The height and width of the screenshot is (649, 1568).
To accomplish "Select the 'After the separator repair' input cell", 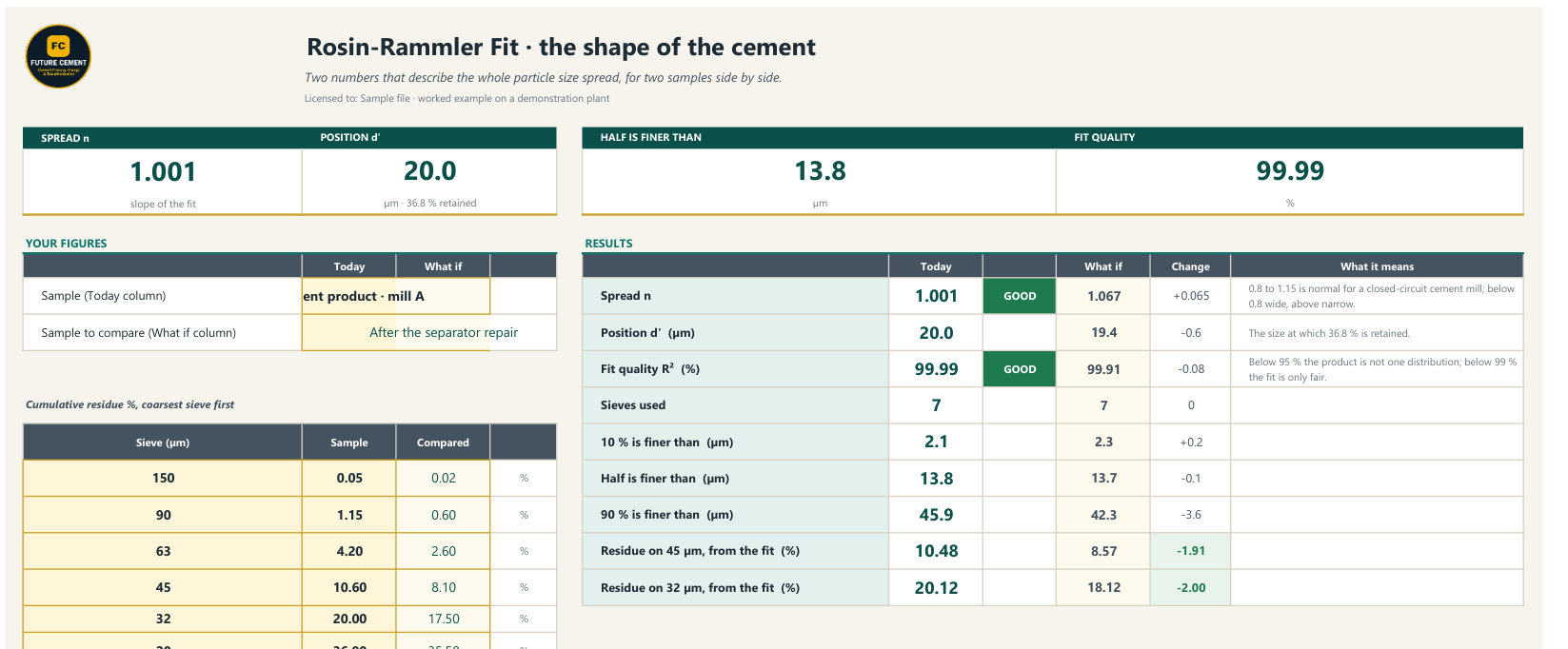I will point(396,332).
